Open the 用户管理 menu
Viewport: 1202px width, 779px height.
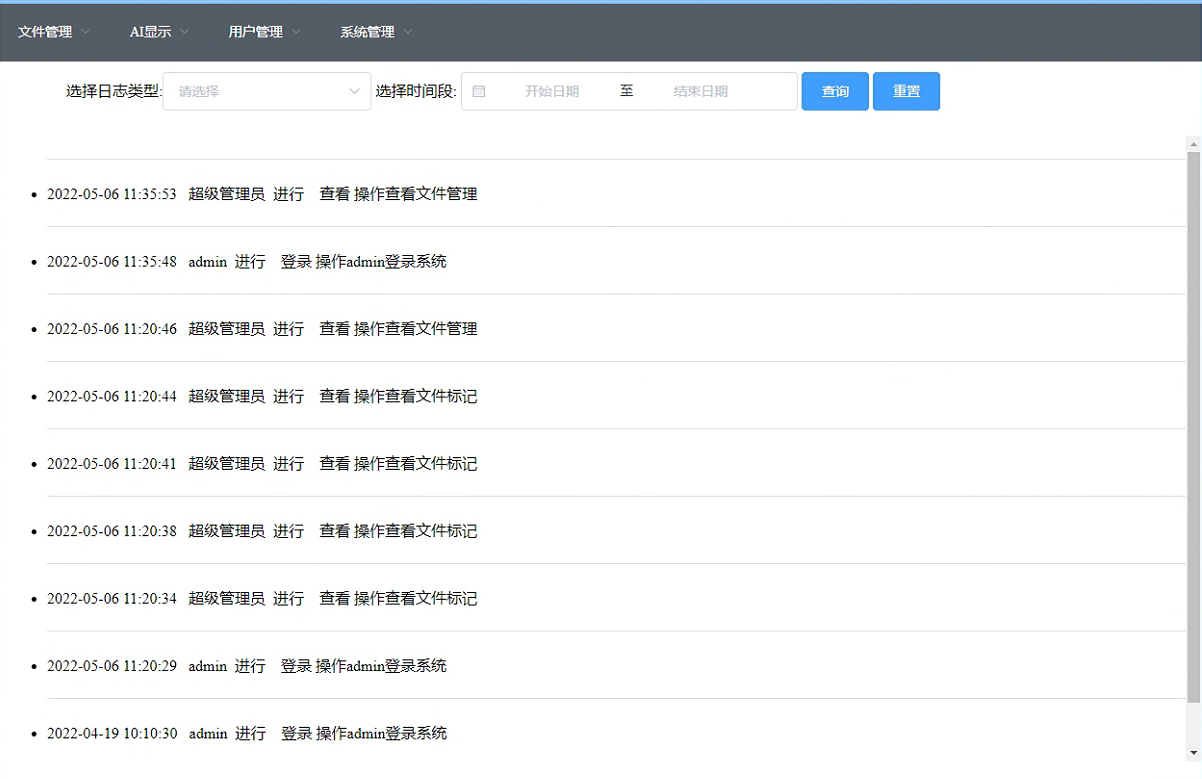(x=255, y=32)
